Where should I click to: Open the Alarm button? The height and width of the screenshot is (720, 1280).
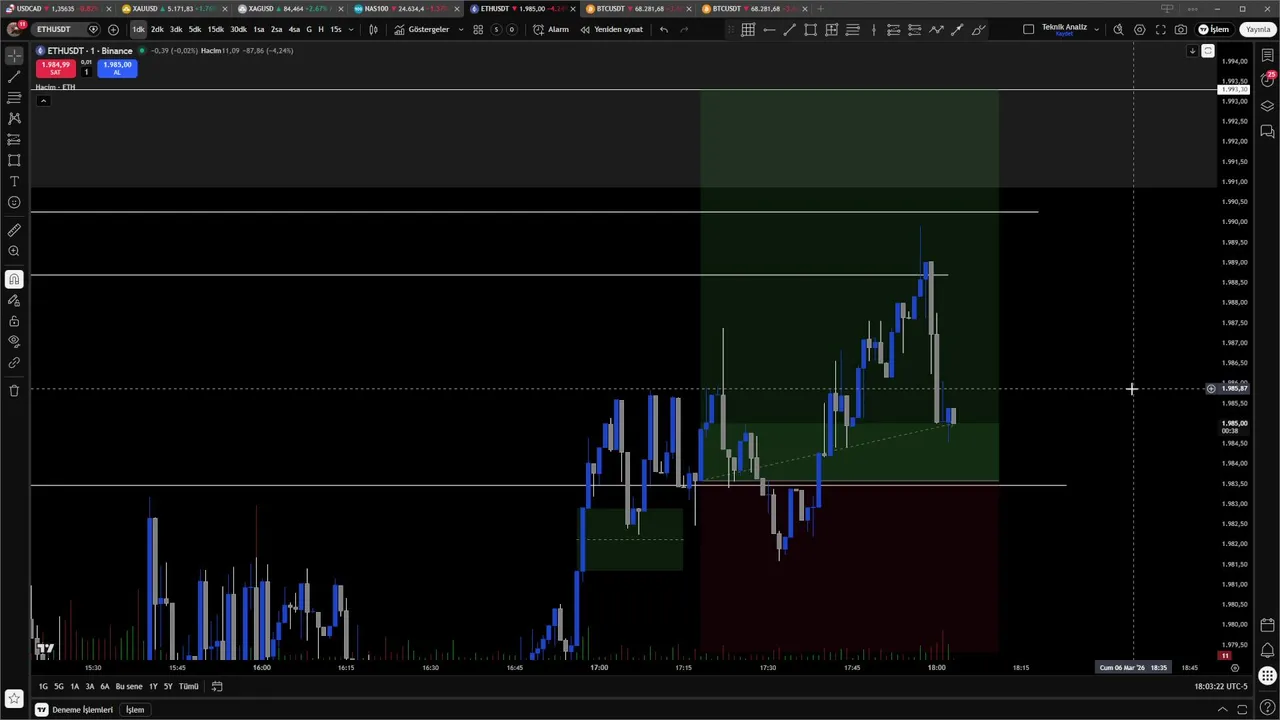tap(551, 29)
